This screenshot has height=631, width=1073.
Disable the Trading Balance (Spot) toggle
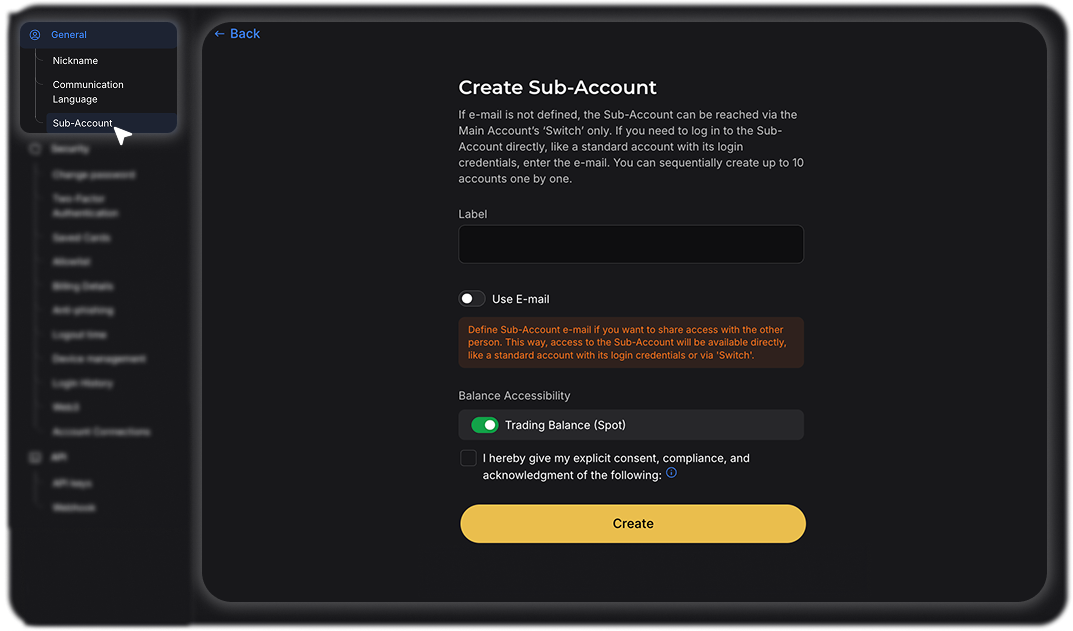pyautogui.click(x=485, y=425)
